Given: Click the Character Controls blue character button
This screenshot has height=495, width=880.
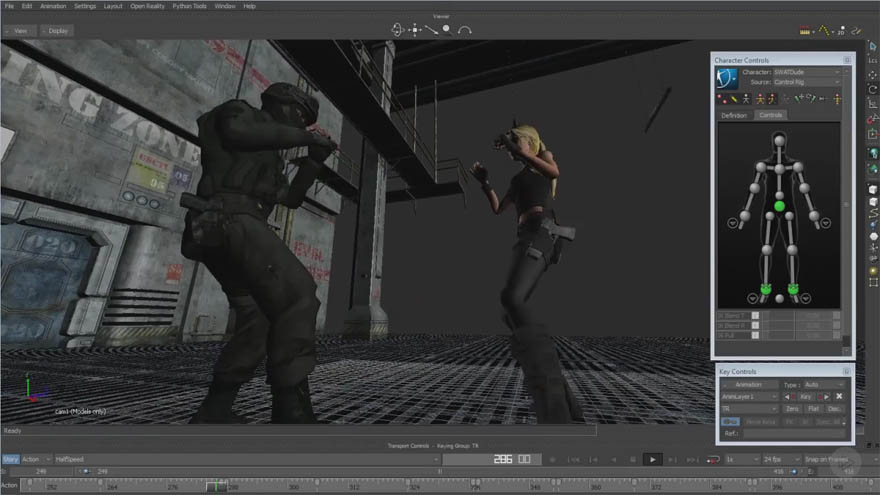Looking at the screenshot, I should (727, 78).
